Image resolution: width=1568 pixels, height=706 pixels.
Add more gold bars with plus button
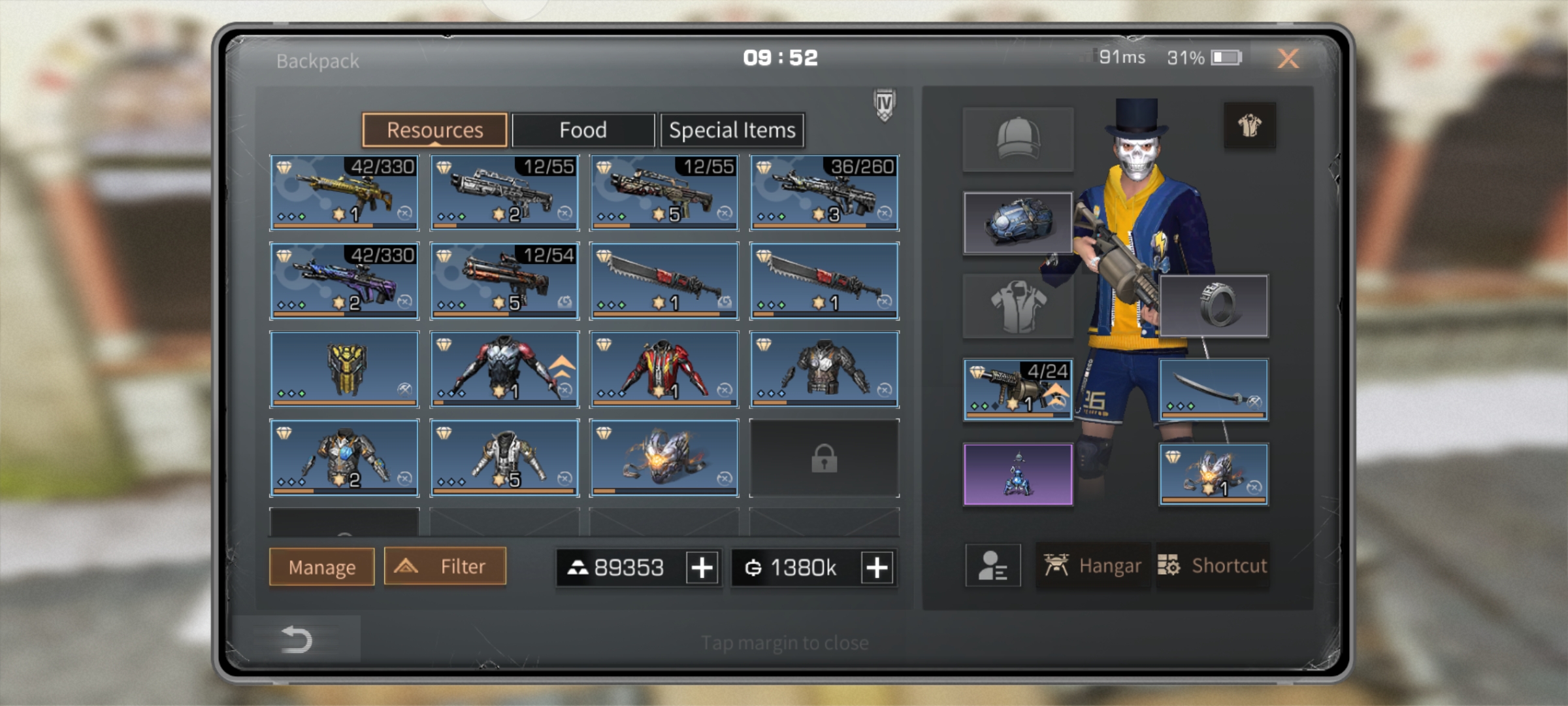click(702, 567)
